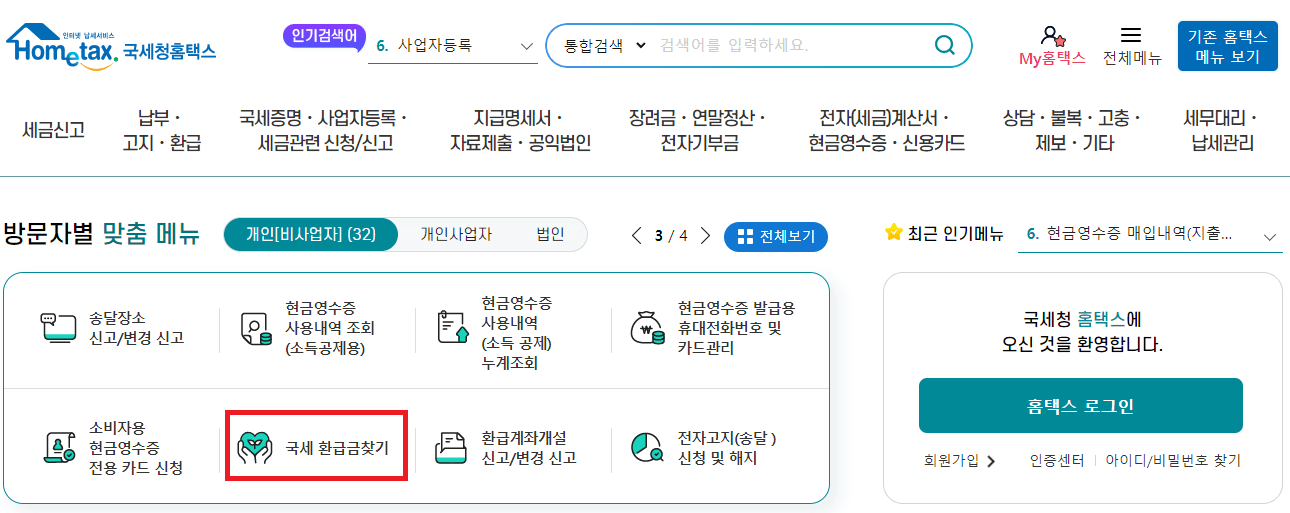Open My홈택스 user icon
This screenshot has height=513, width=1290.
[1051, 36]
